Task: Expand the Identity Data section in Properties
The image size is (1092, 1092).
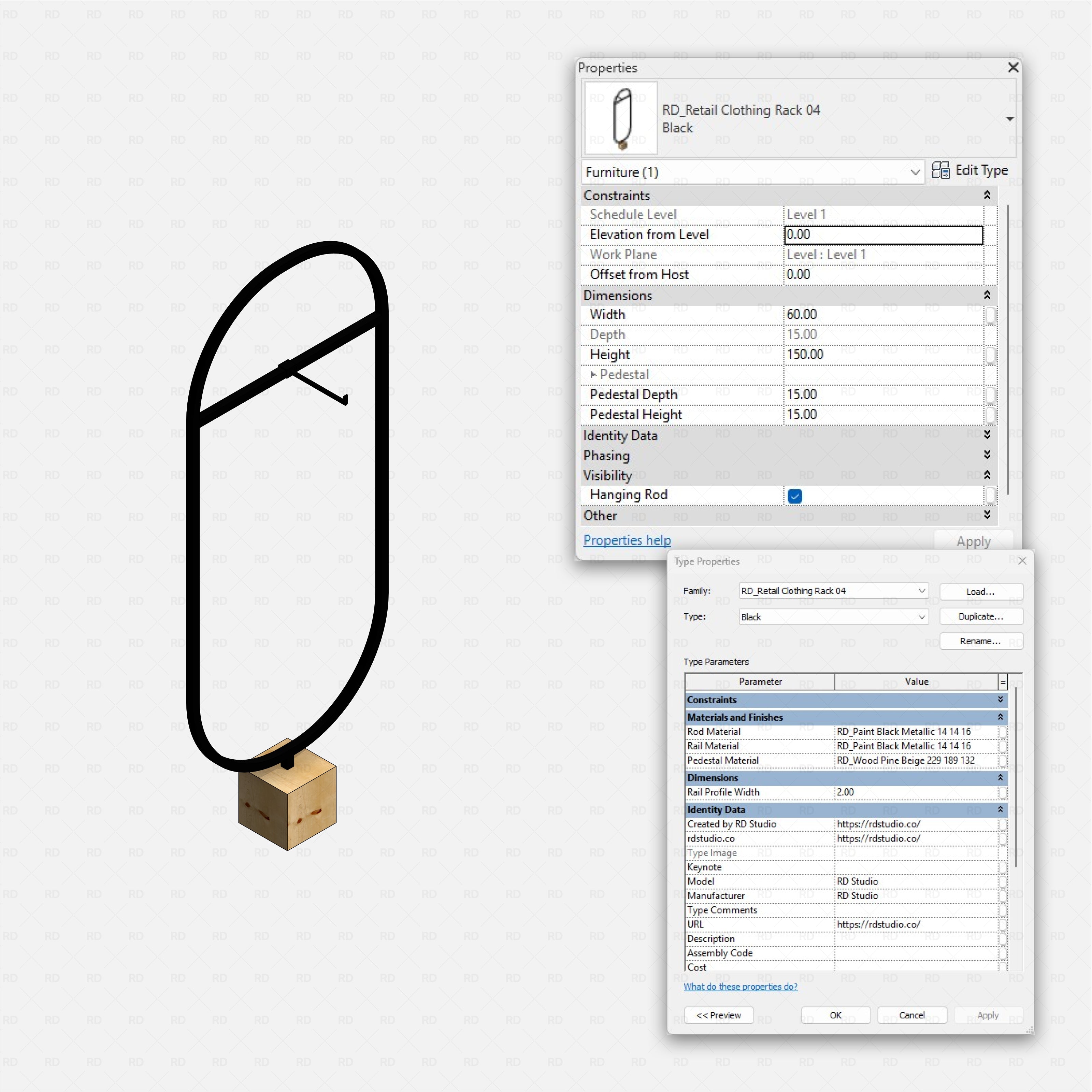Action: point(987,435)
